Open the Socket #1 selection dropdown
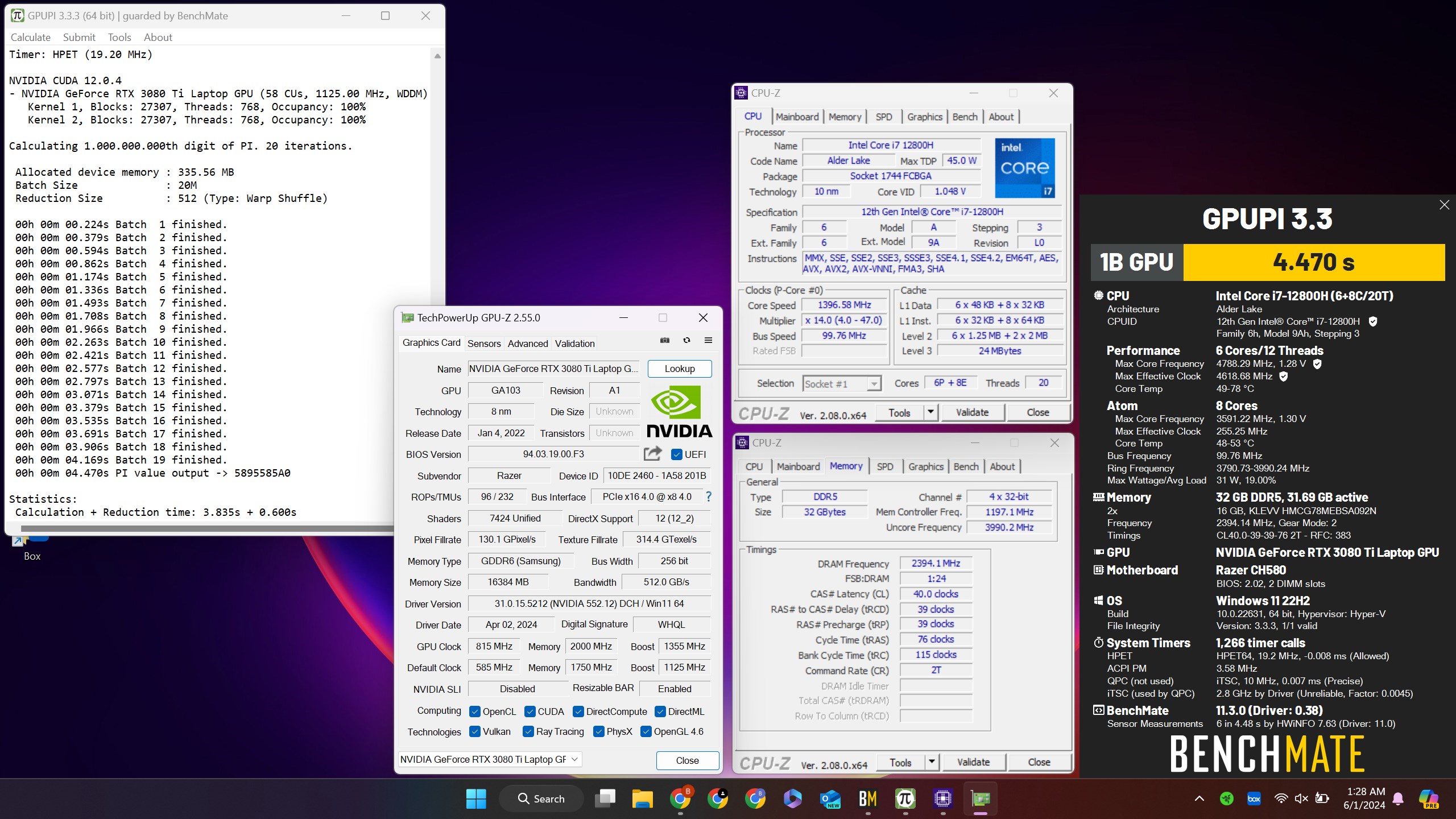The image size is (1456, 819). (x=842, y=383)
